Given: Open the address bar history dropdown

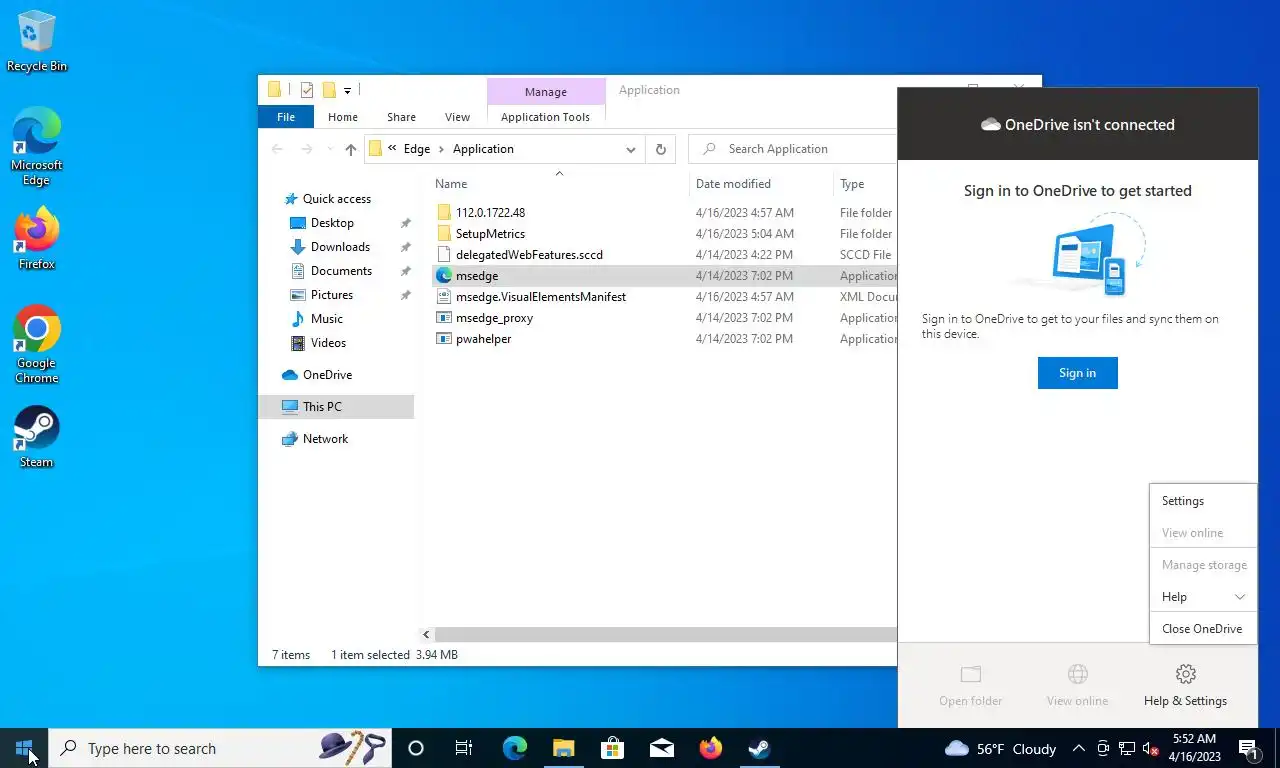Looking at the screenshot, I should [x=631, y=149].
